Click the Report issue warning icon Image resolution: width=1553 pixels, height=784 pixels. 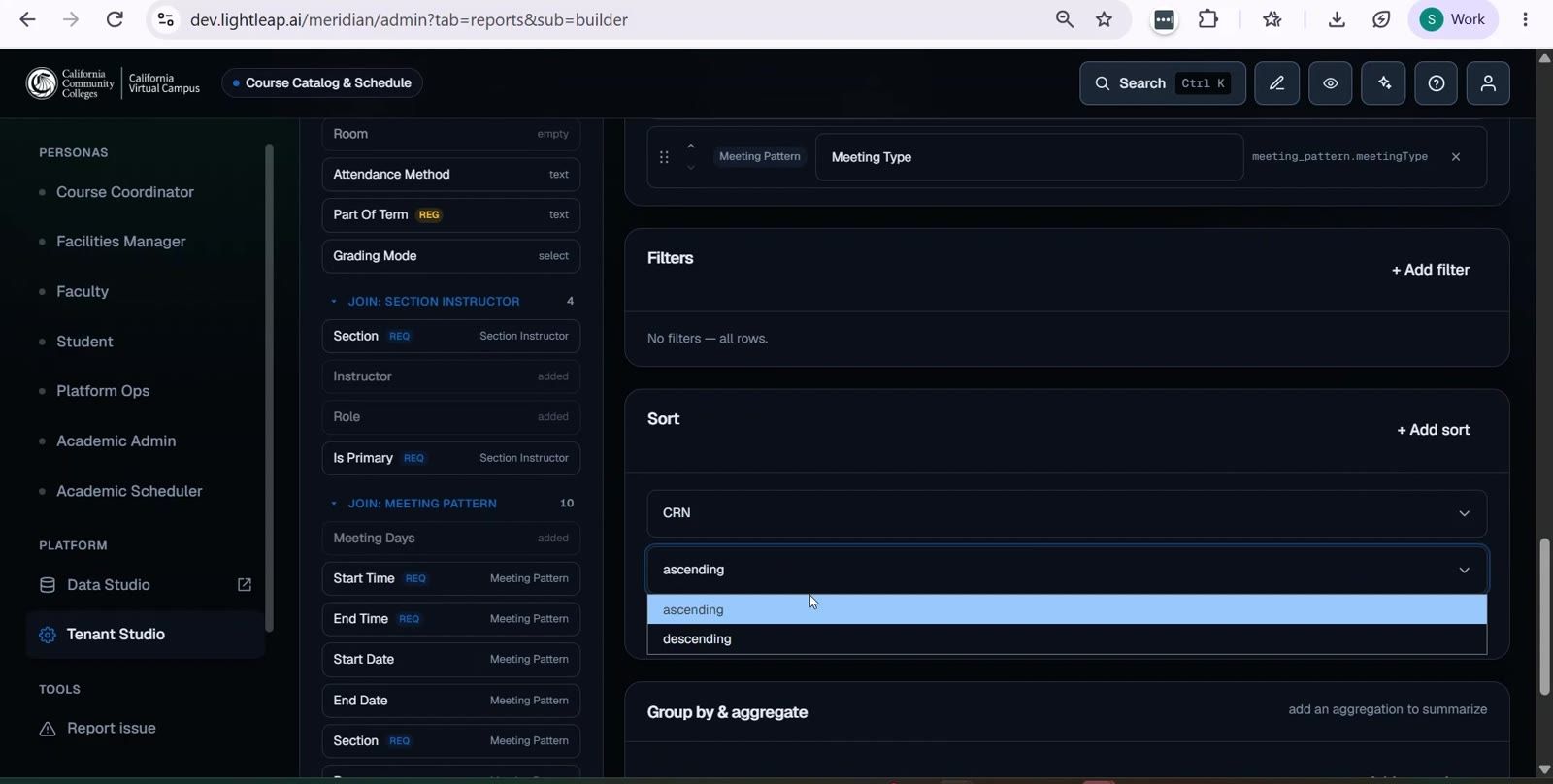[48, 729]
